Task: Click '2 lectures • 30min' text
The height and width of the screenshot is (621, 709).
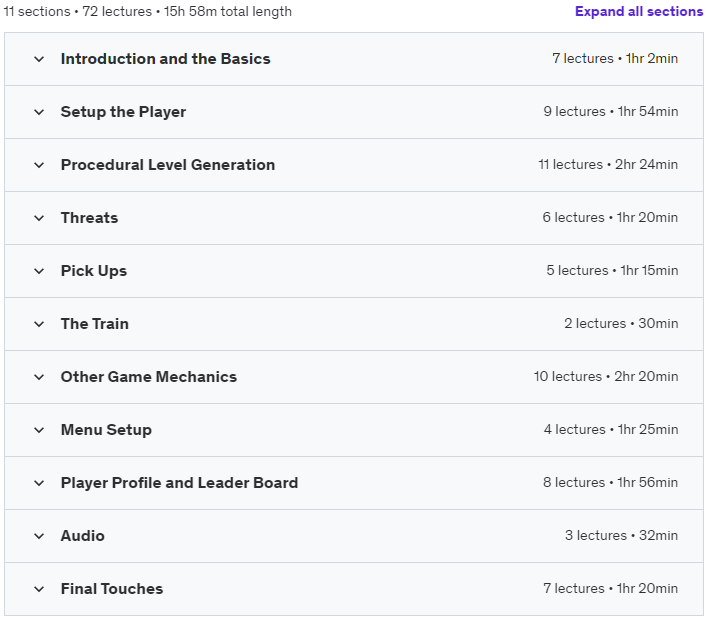Action: (621, 323)
